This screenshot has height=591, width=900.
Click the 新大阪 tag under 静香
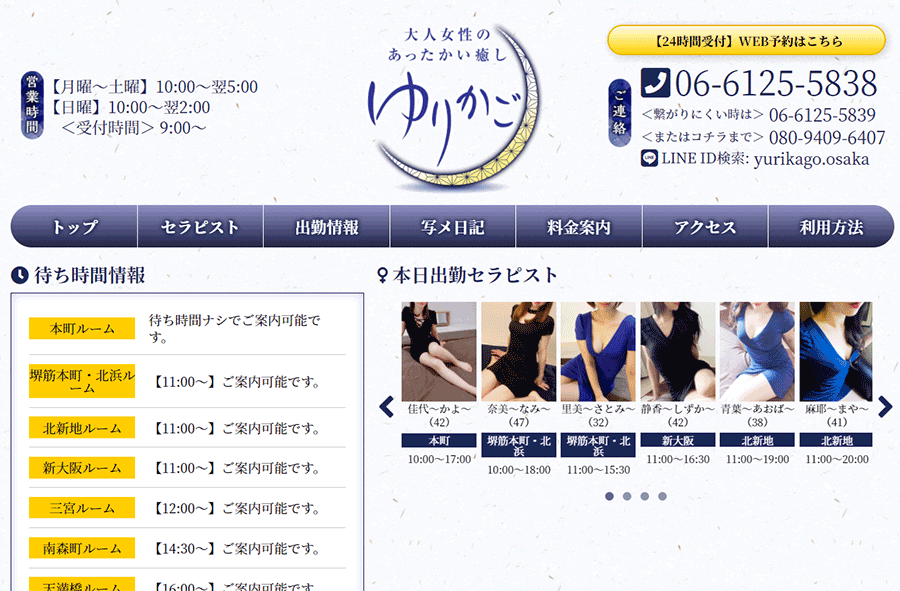(678, 441)
